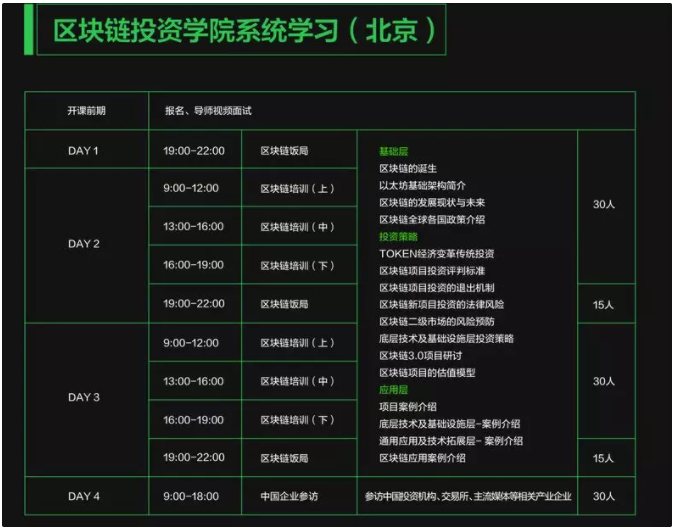
Task: Select the green 投资策略 heading
Action: coord(398,237)
